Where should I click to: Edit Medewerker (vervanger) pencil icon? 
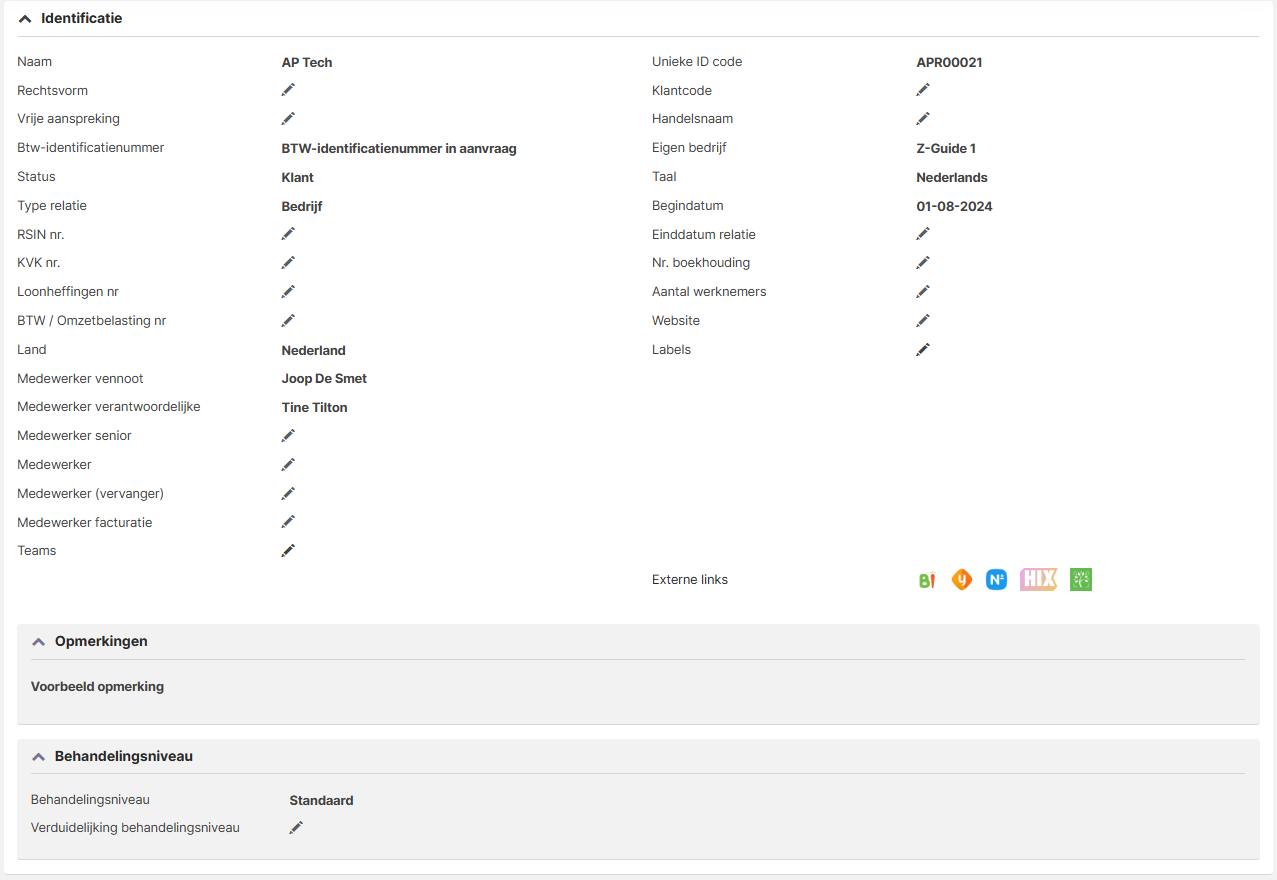(x=288, y=494)
